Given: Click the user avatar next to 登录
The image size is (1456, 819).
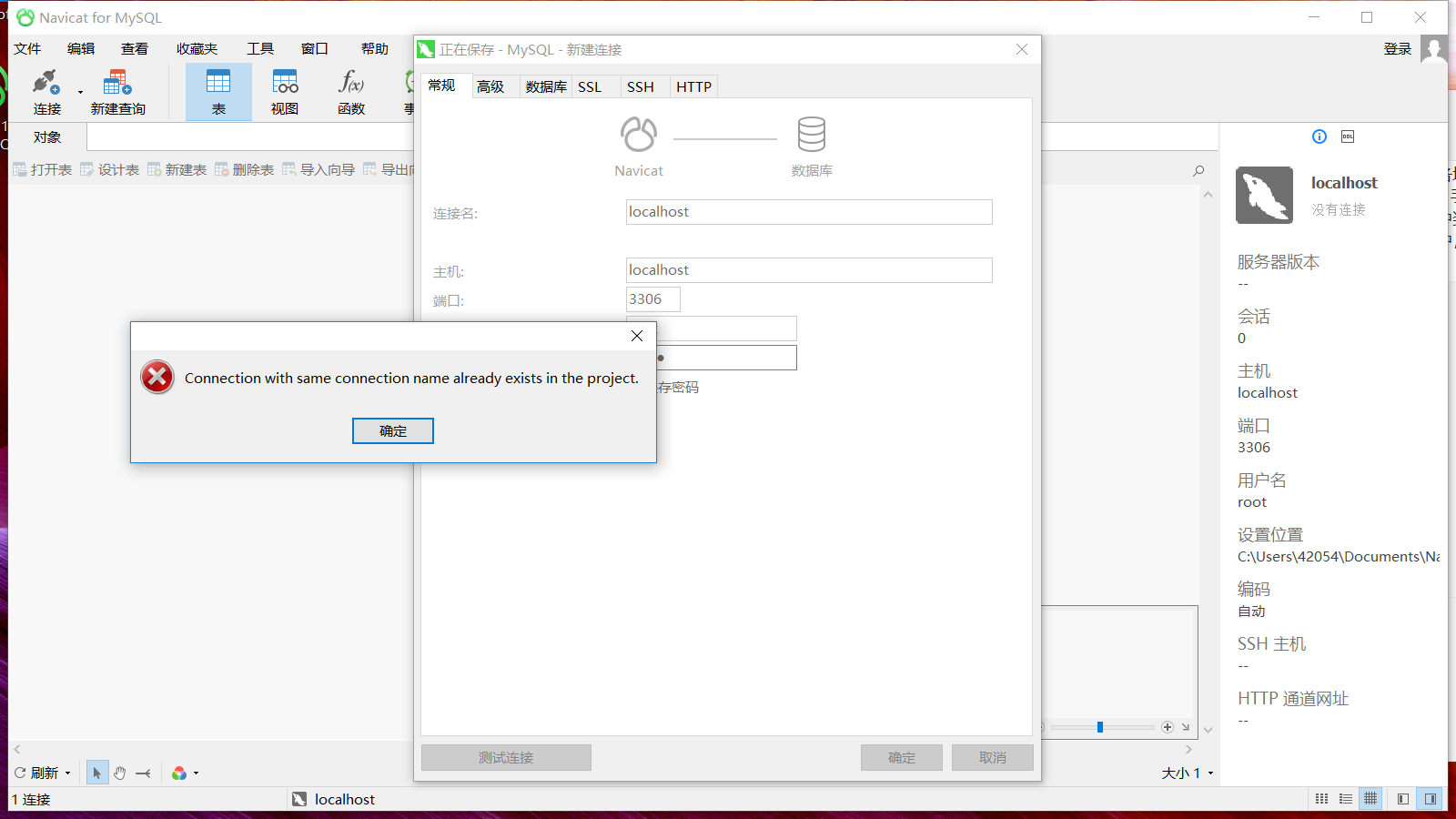Looking at the screenshot, I should pyautogui.click(x=1434, y=49).
